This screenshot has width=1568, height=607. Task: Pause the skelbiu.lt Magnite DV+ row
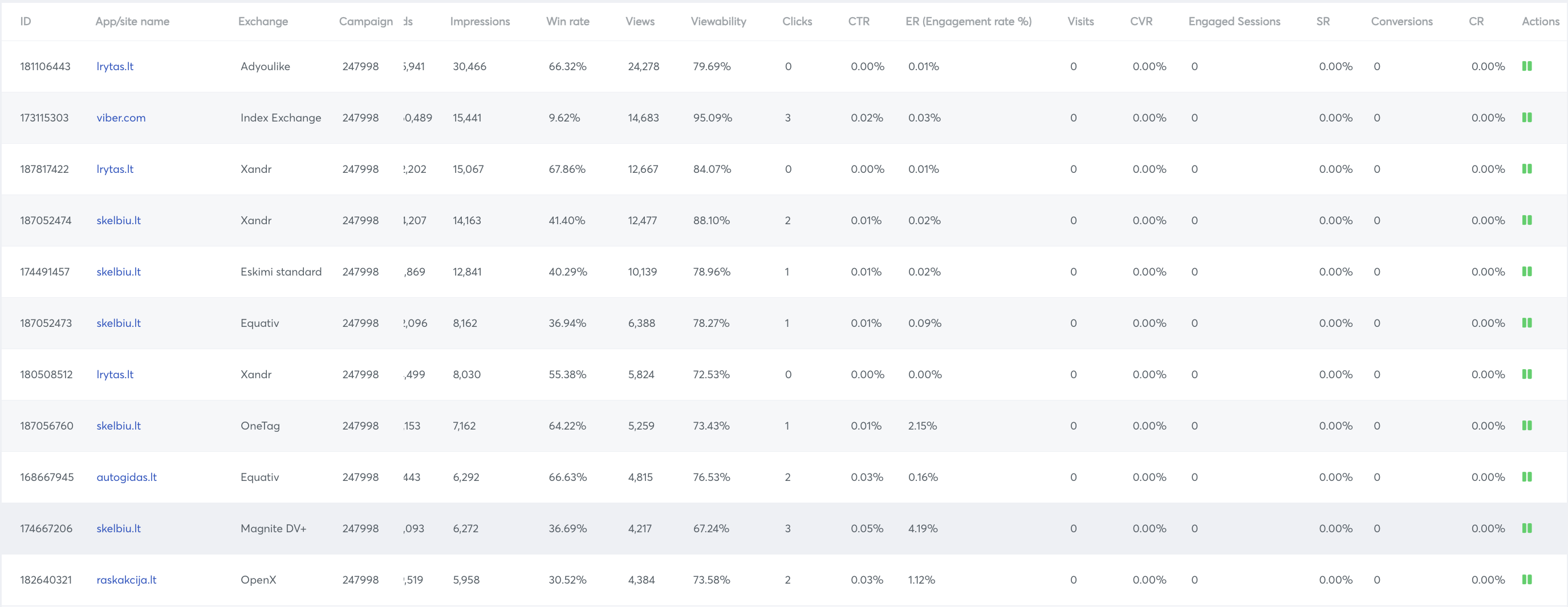click(x=1526, y=528)
